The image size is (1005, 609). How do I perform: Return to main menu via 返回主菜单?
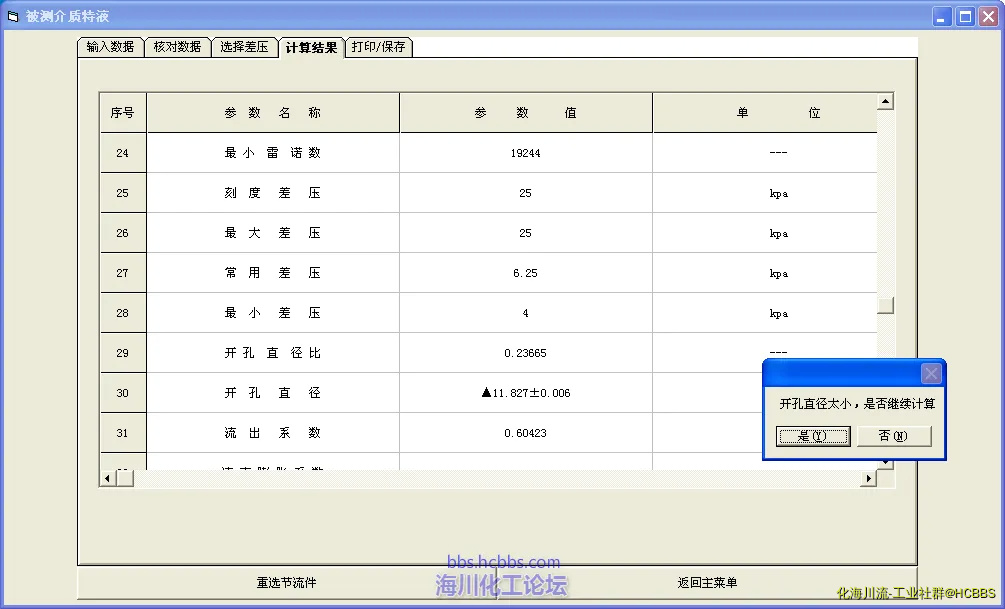tap(707, 582)
